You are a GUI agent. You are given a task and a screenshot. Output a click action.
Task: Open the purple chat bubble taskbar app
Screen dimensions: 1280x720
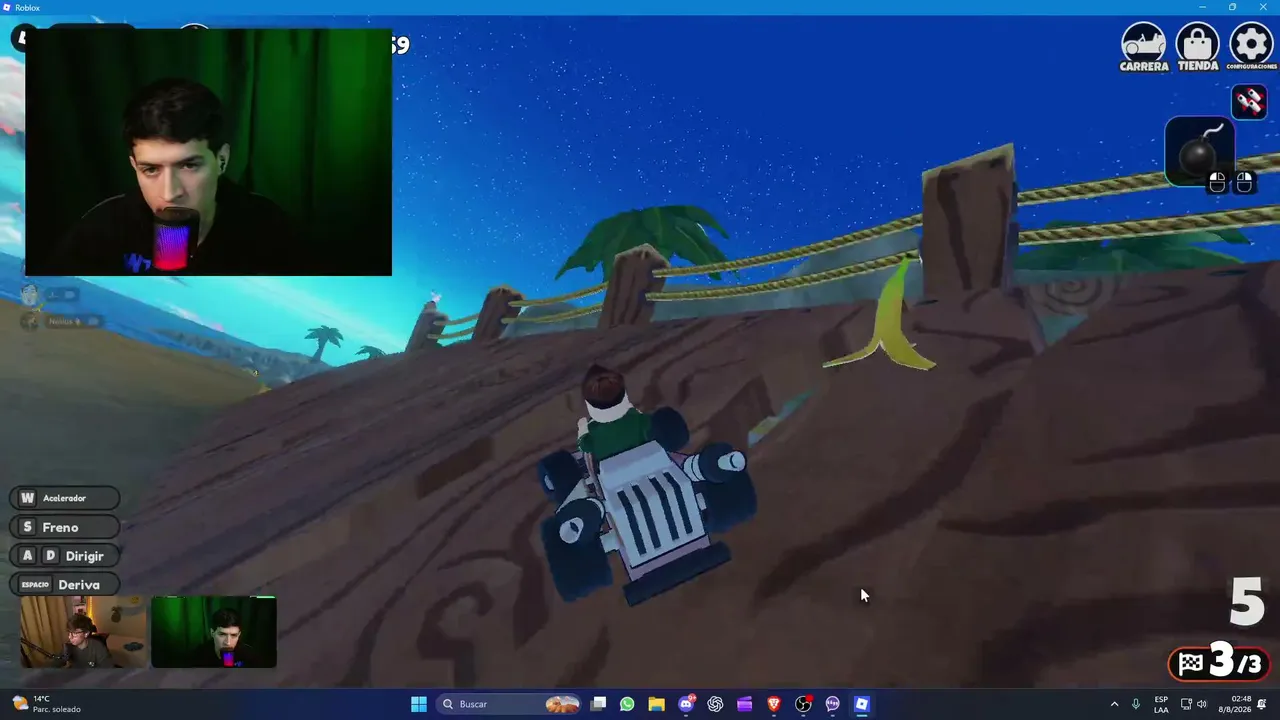832,704
